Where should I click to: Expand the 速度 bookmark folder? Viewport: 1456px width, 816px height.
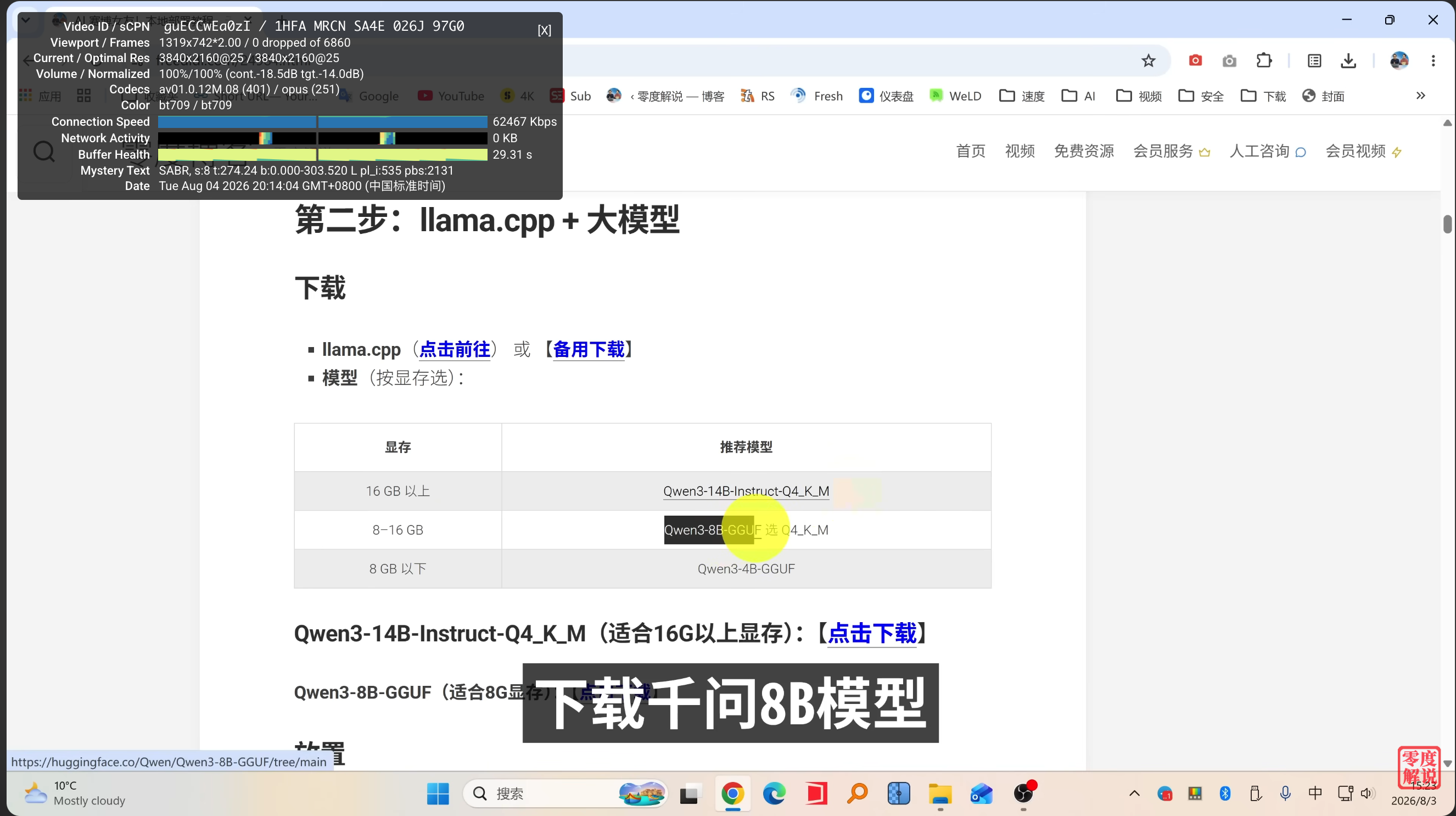click(1022, 96)
